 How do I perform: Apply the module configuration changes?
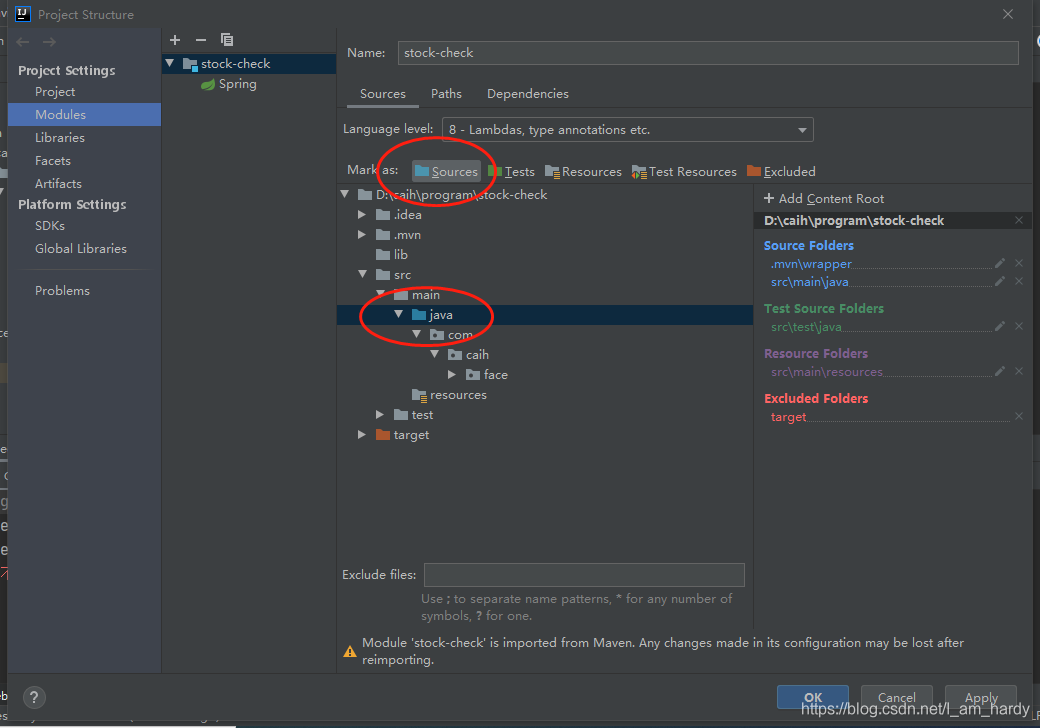point(981,697)
